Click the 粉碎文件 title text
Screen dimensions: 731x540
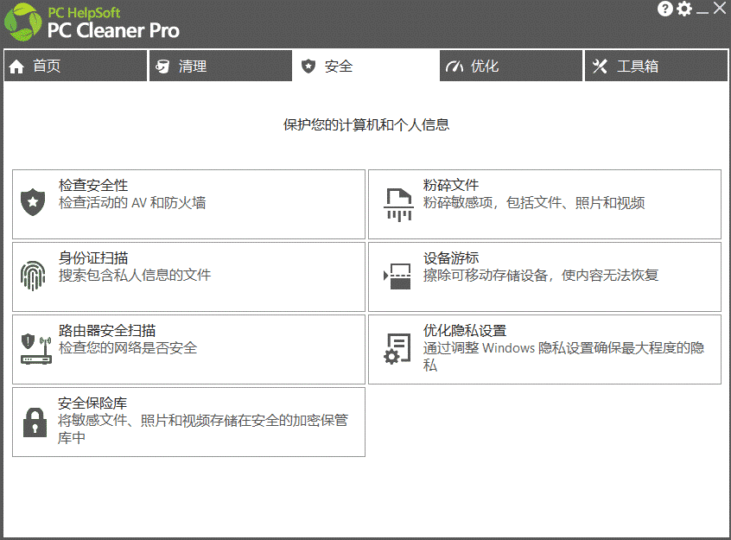451,186
